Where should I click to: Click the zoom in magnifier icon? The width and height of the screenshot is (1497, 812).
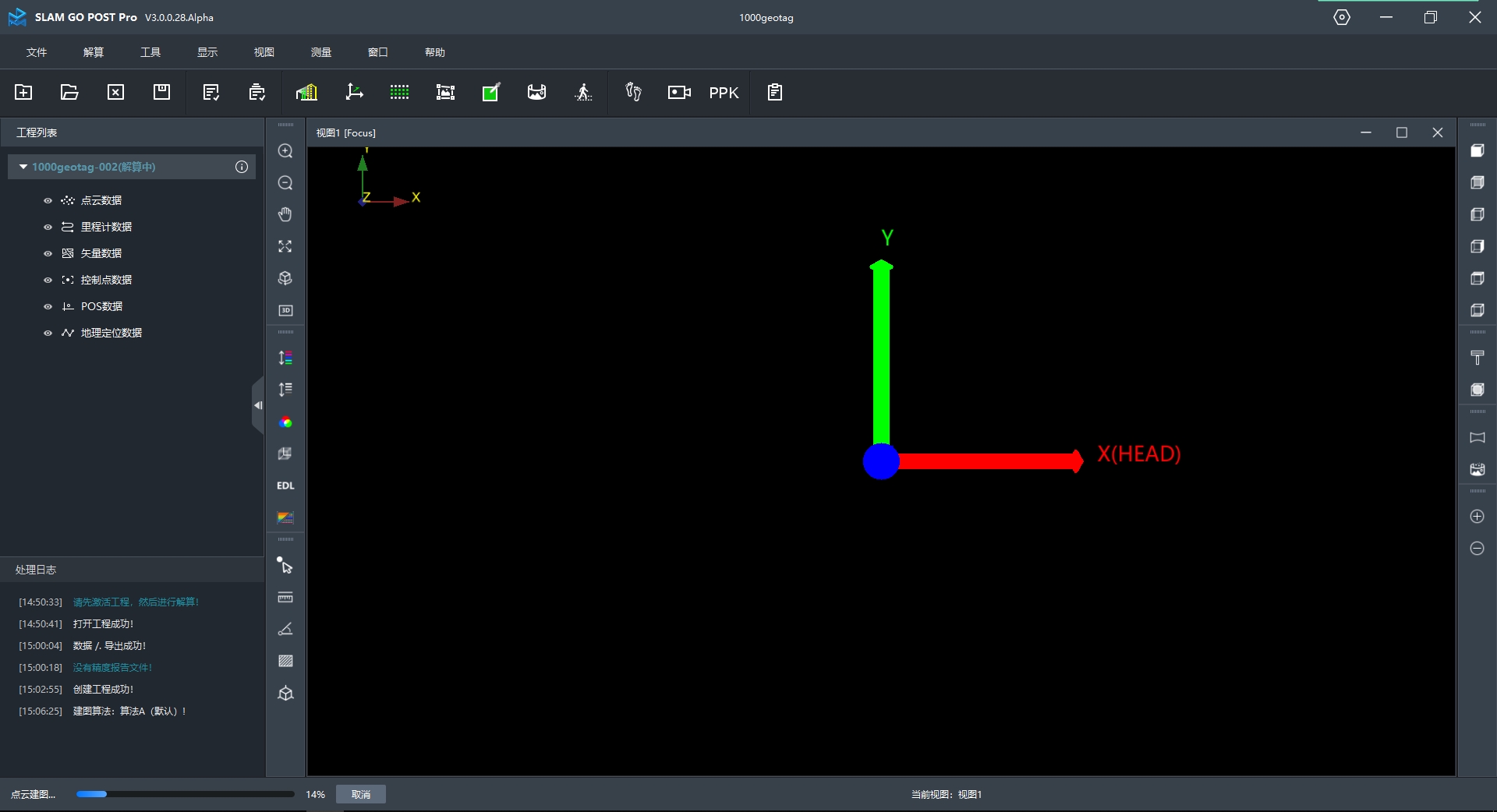coord(285,151)
